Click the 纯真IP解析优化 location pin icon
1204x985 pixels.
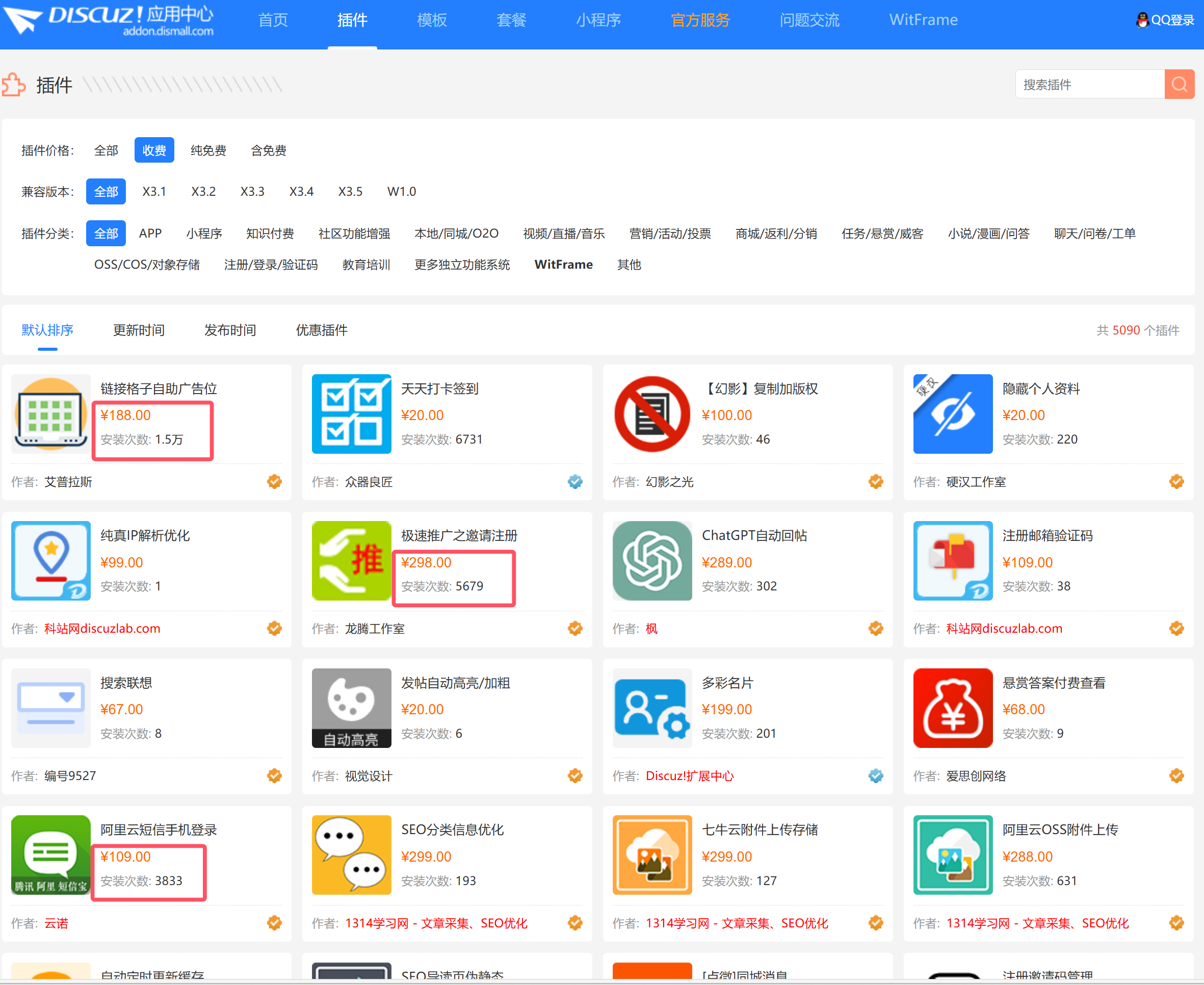click(x=50, y=561)
